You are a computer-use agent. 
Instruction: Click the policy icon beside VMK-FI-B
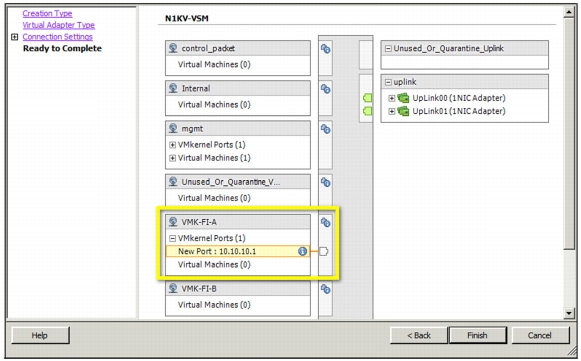click(325, 289)
